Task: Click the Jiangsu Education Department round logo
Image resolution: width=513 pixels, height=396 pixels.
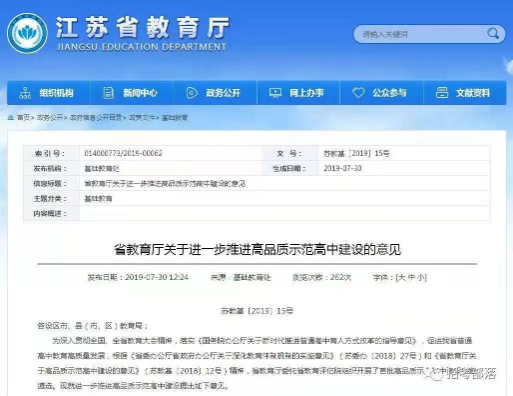Action: [x=27, y=33]
